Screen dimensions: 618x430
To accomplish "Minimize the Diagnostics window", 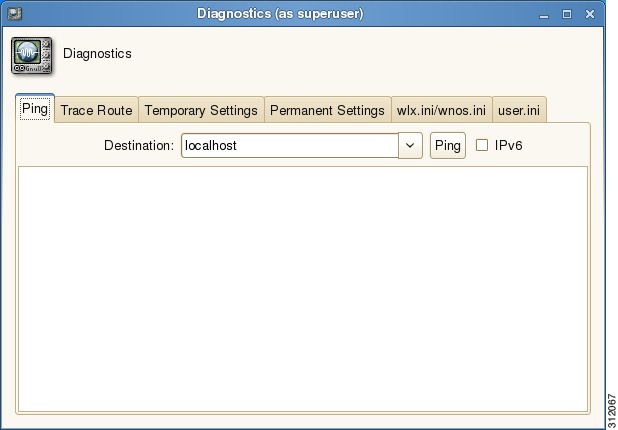I will 544,15.
